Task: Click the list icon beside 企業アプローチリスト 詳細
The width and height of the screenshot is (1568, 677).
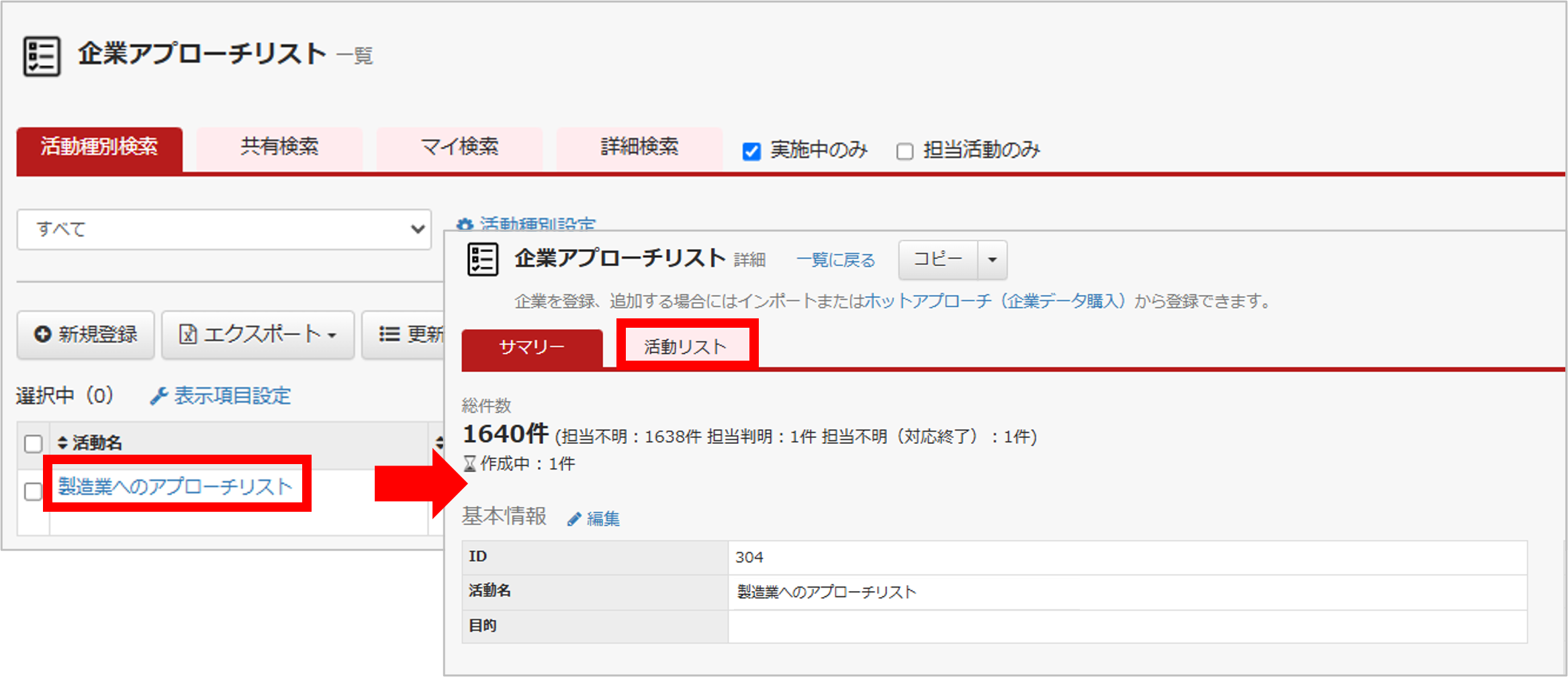Action: click(482, 259)
